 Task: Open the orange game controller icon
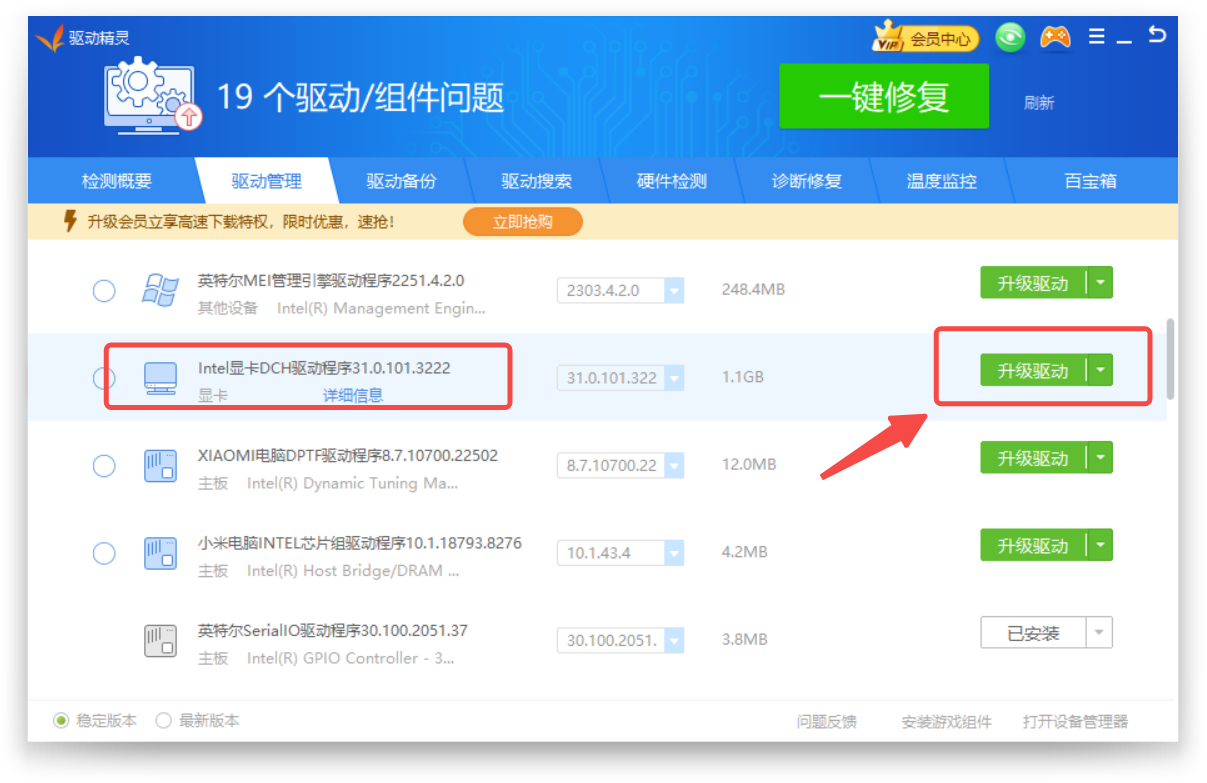tap(1054, 38)
